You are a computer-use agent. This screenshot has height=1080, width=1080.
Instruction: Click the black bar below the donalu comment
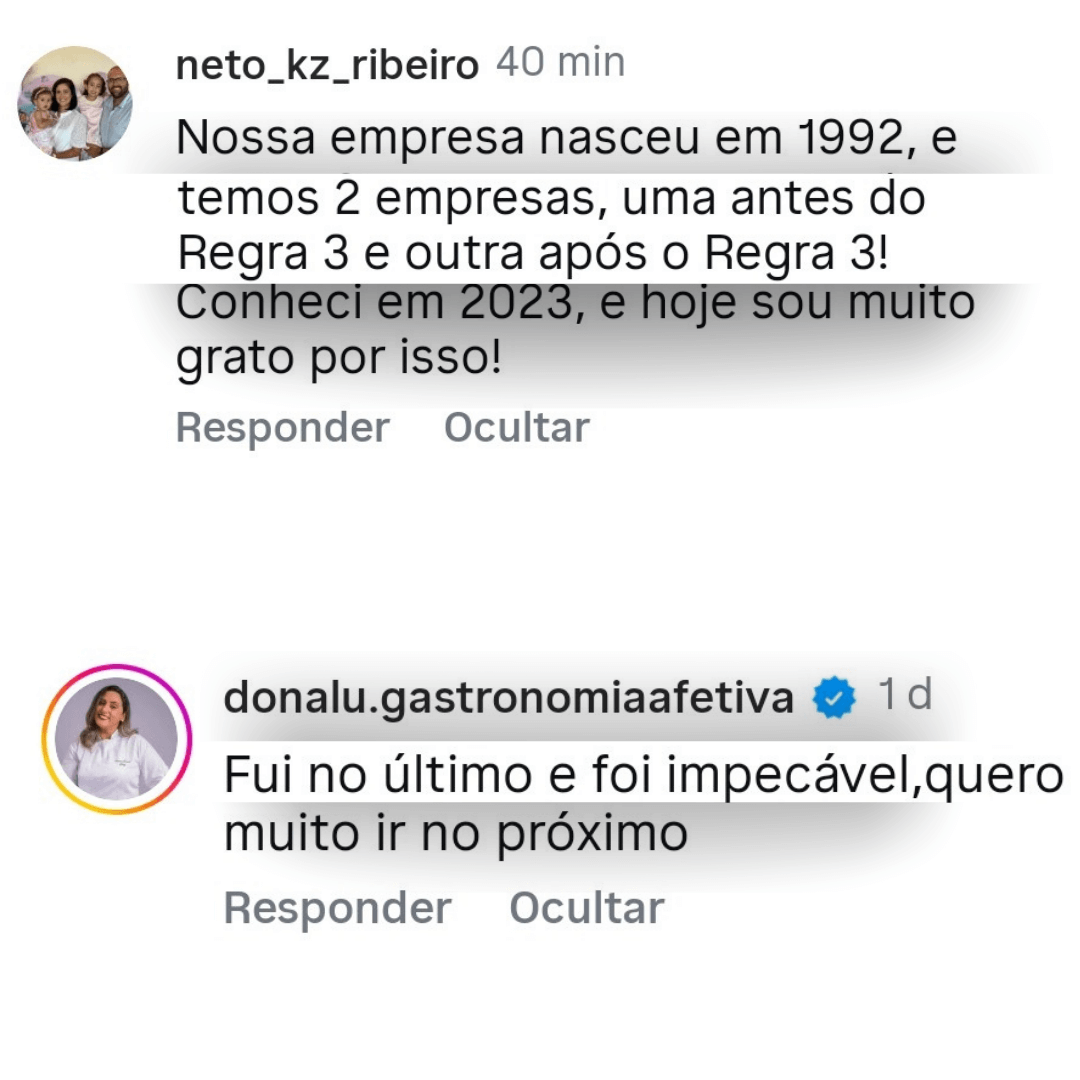[540, 1026]
